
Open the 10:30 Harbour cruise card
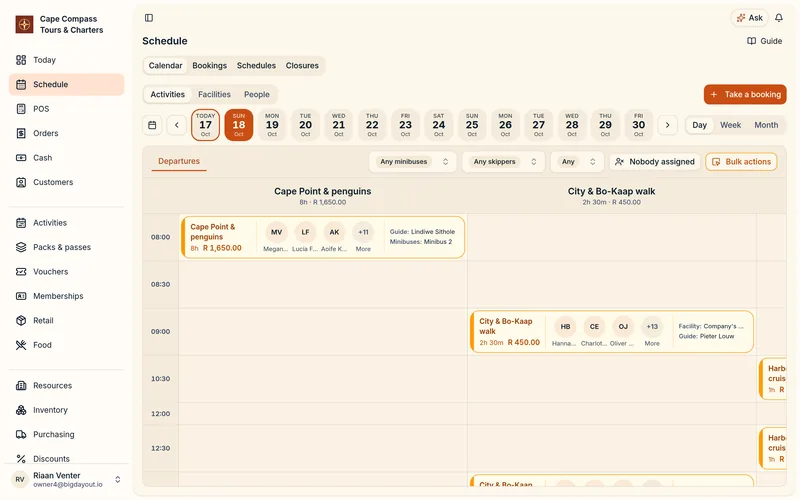(772, 379)
